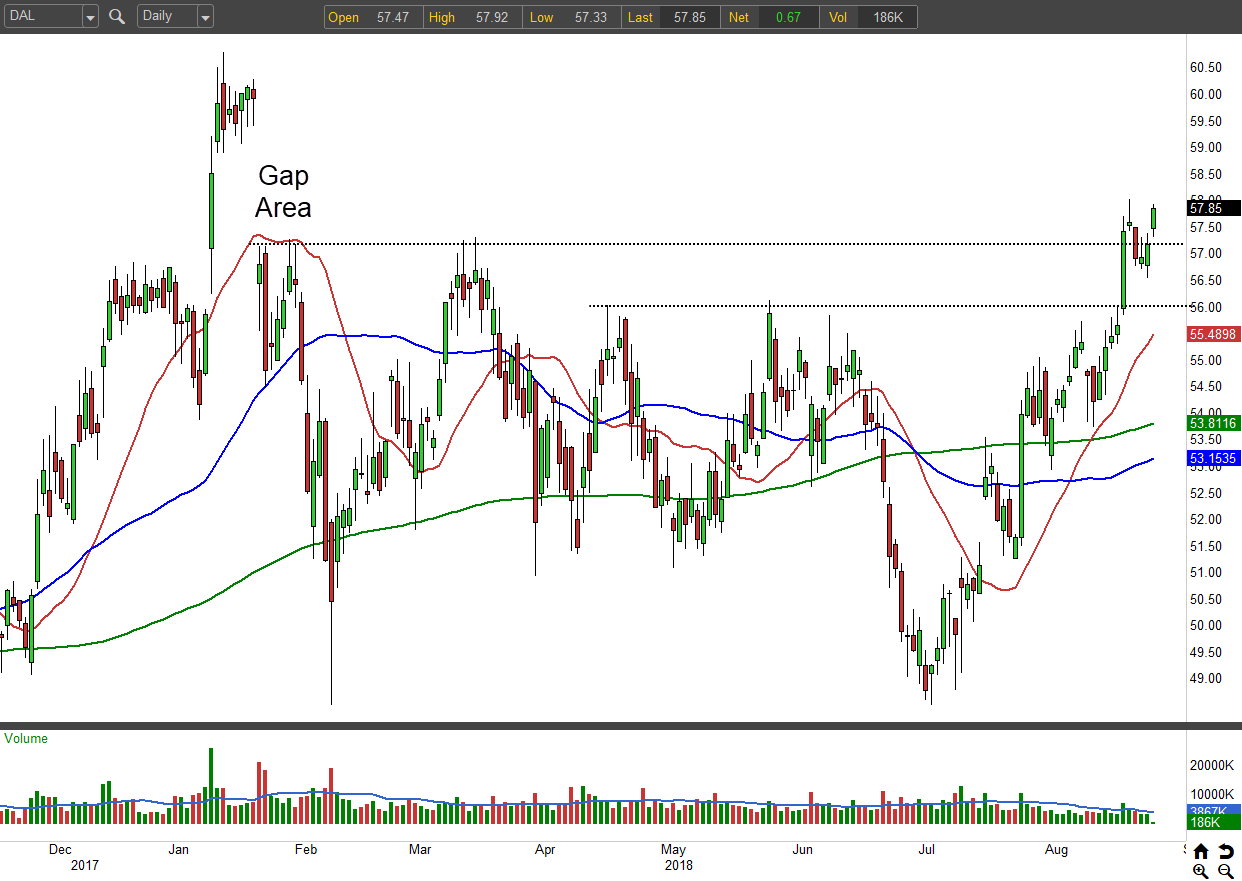This screenshot has width=1242, height=881.
Task: Click the 60.50 price axis label
Action: pos(1205,68)
